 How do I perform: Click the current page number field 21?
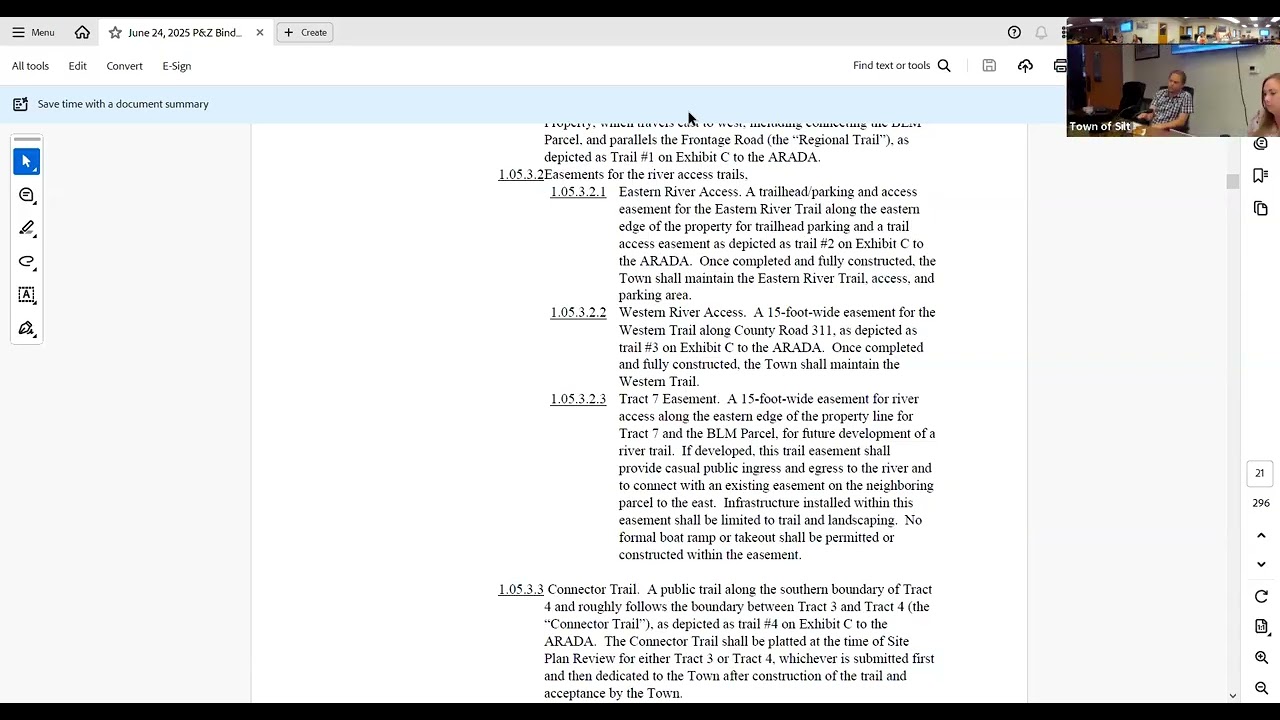pyautogui.click(x=1260, y=473)
